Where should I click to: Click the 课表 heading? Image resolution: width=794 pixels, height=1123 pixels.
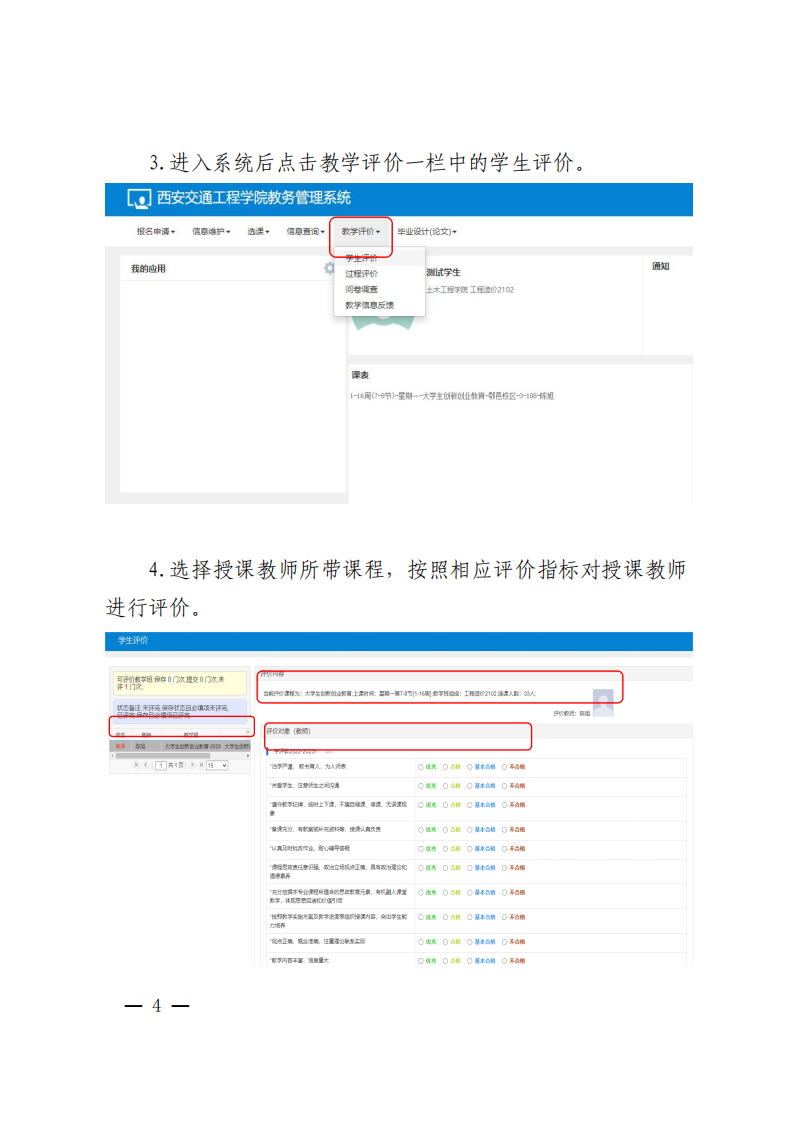(x=360, y=375)
